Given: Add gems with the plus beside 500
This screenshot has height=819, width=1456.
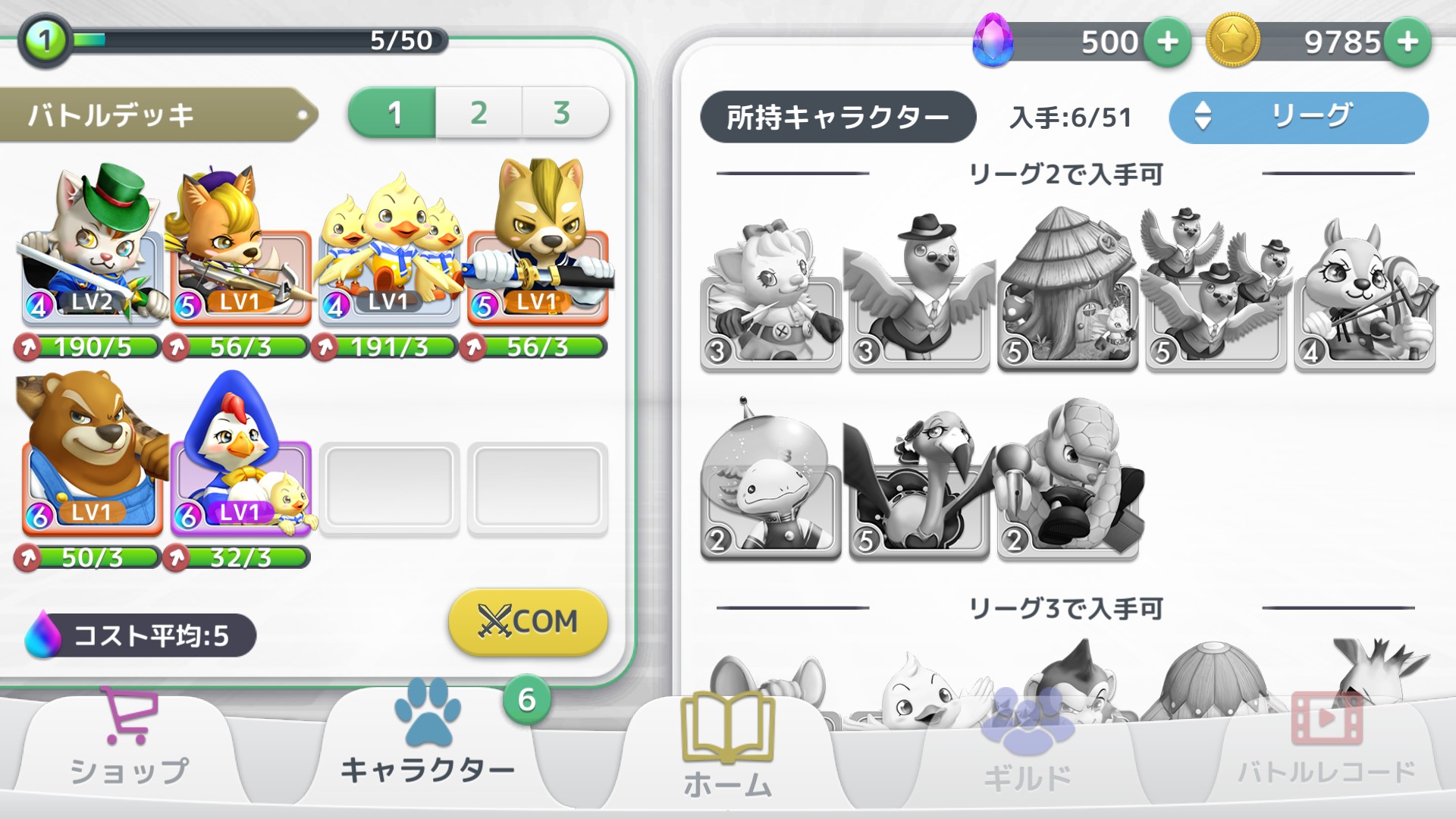Looking at the screenshot, I should click(x=1167, y=42).
